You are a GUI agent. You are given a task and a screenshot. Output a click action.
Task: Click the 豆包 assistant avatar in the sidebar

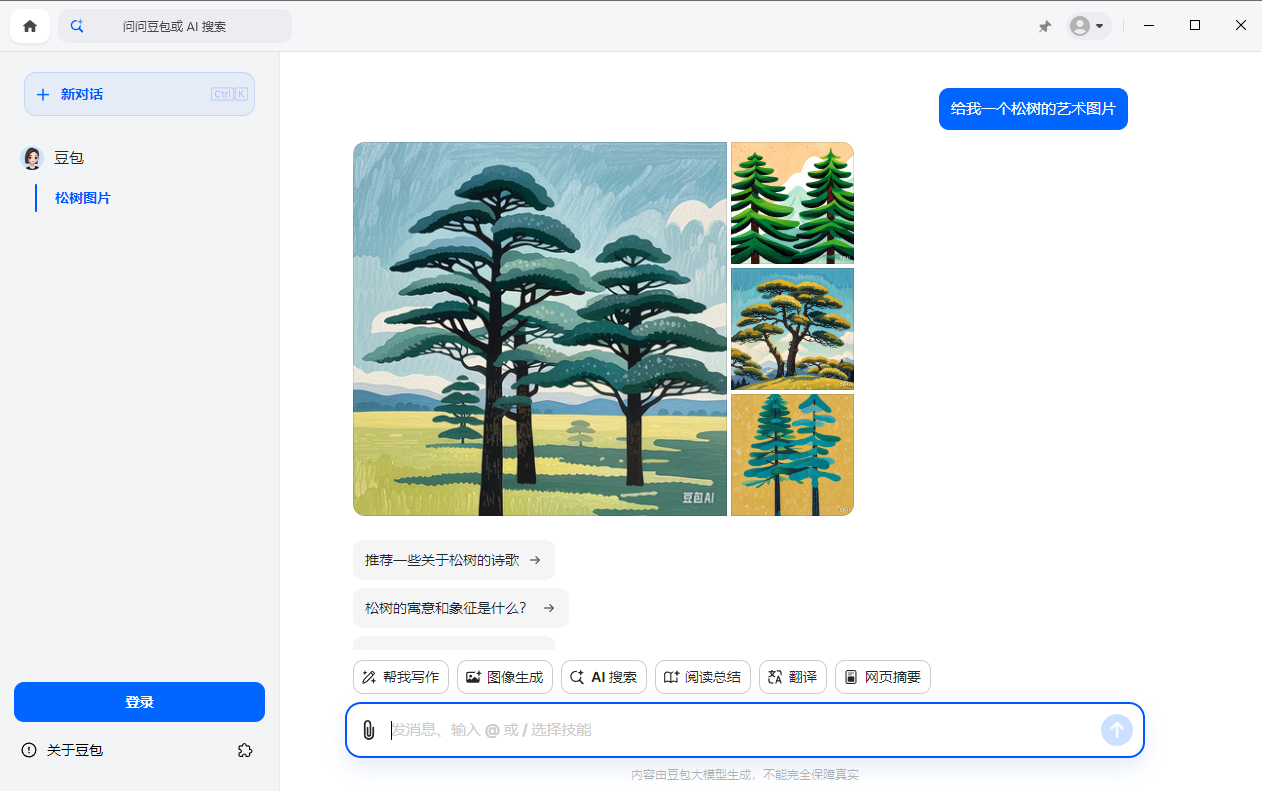pos(31,157)
